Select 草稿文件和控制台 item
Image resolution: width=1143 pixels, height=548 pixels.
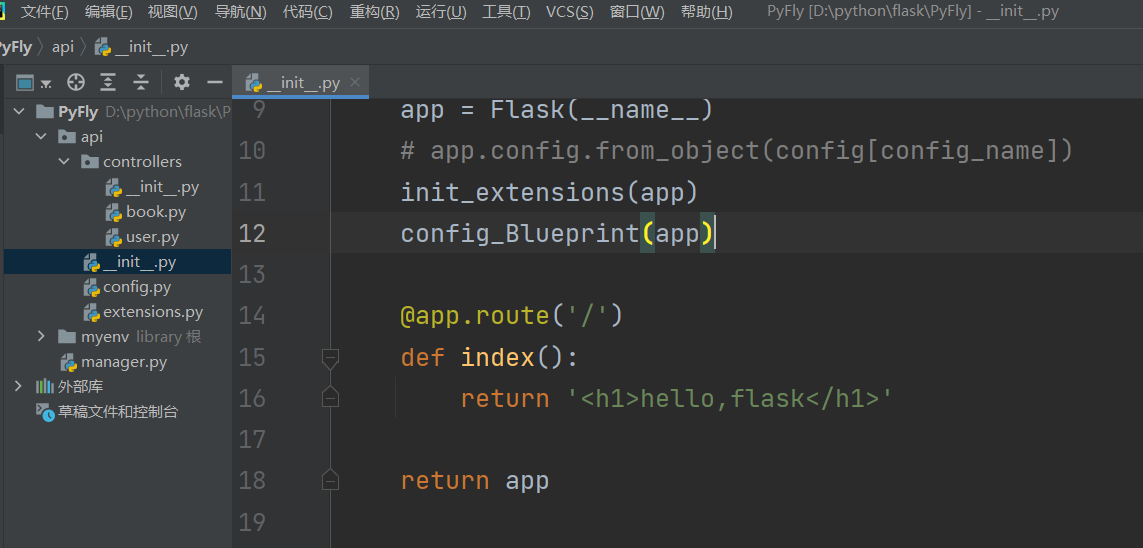click(117, 412)
